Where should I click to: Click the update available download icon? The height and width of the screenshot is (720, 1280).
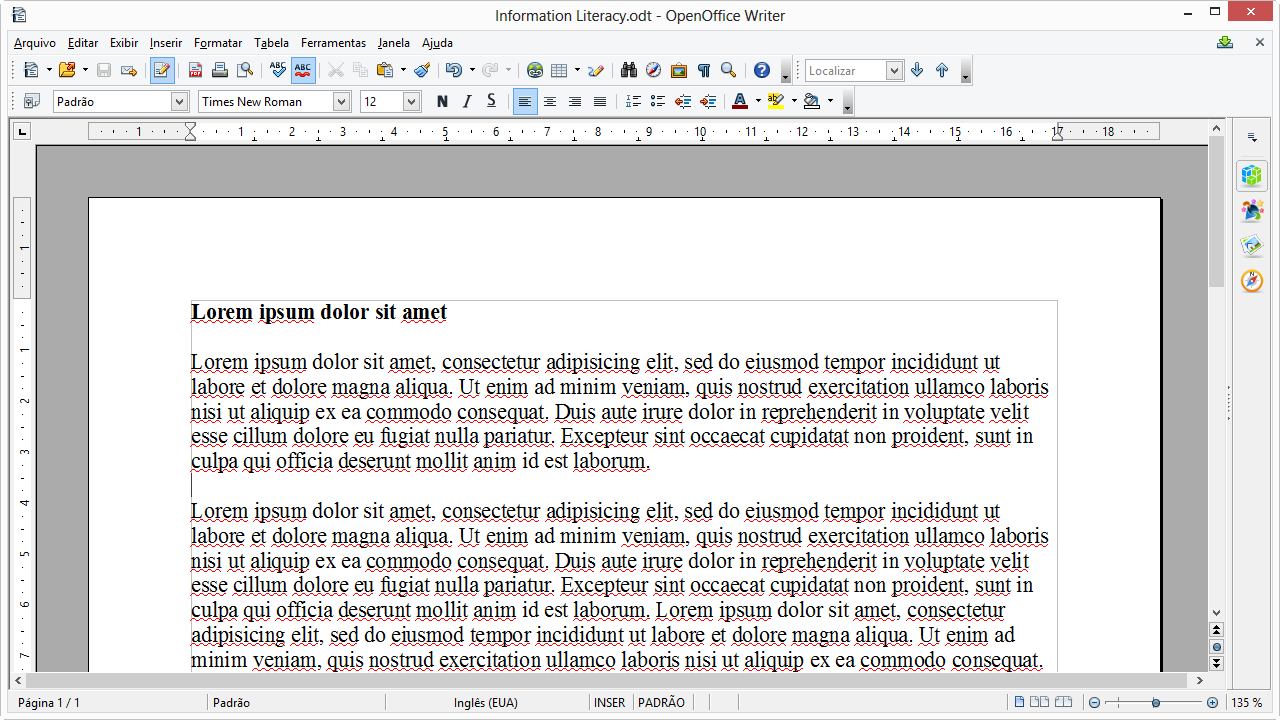pos(1226,42)
